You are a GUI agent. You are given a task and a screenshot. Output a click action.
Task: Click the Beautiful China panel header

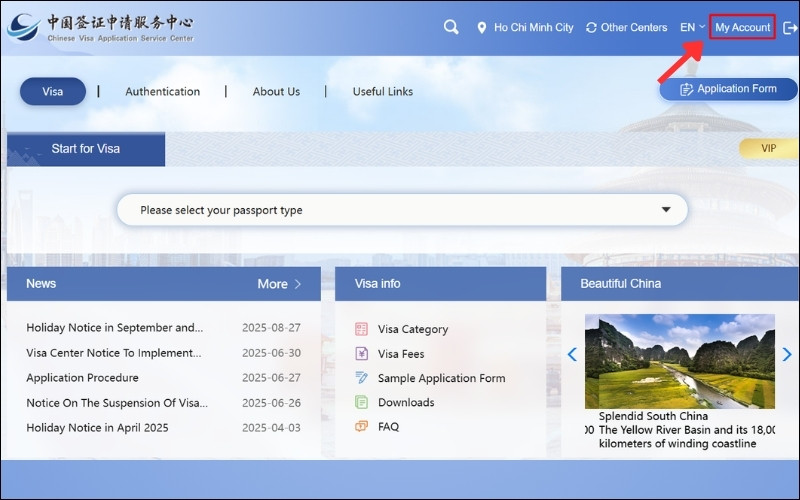click(680, 284)
